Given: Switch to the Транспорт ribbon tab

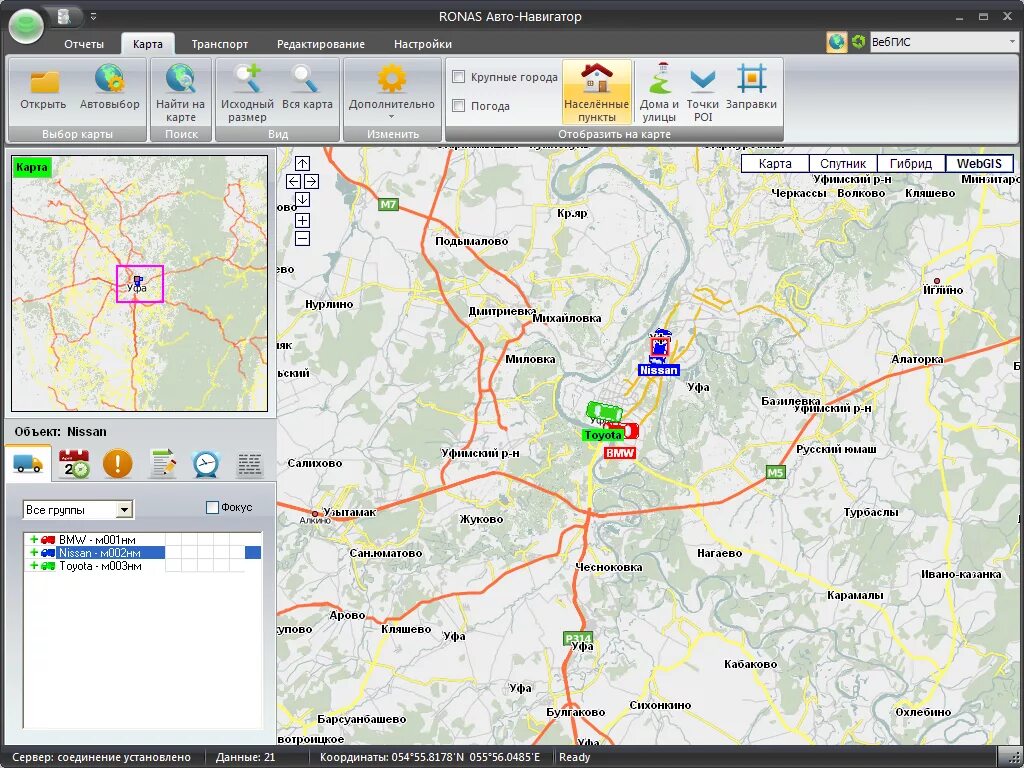Looking at the screenshot, I should [x=219, y=44].
